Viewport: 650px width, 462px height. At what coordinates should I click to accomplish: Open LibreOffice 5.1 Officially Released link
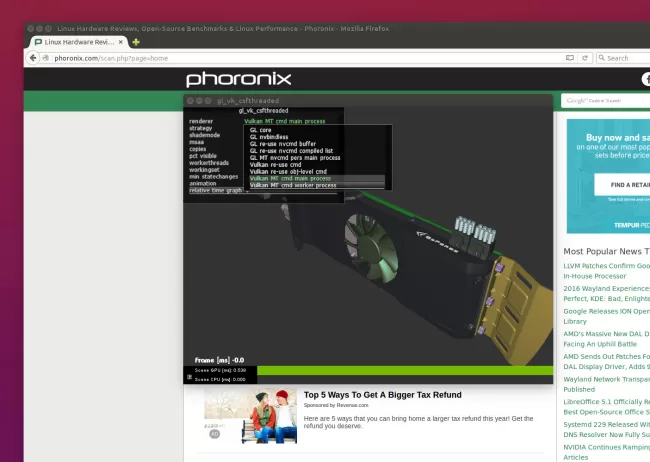[606, 407]
